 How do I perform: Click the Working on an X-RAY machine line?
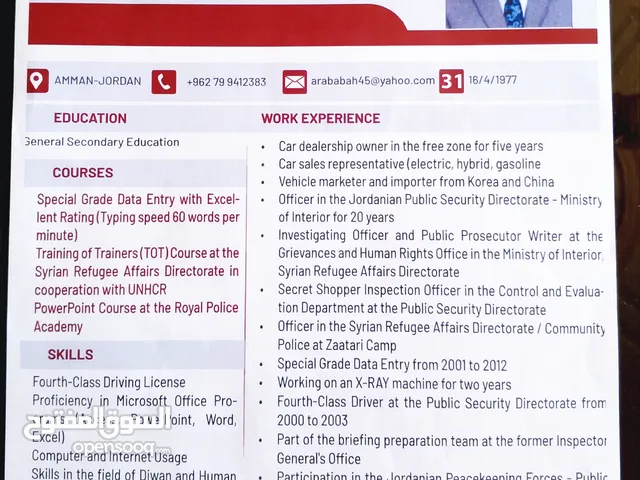click(x=394, y=384)
